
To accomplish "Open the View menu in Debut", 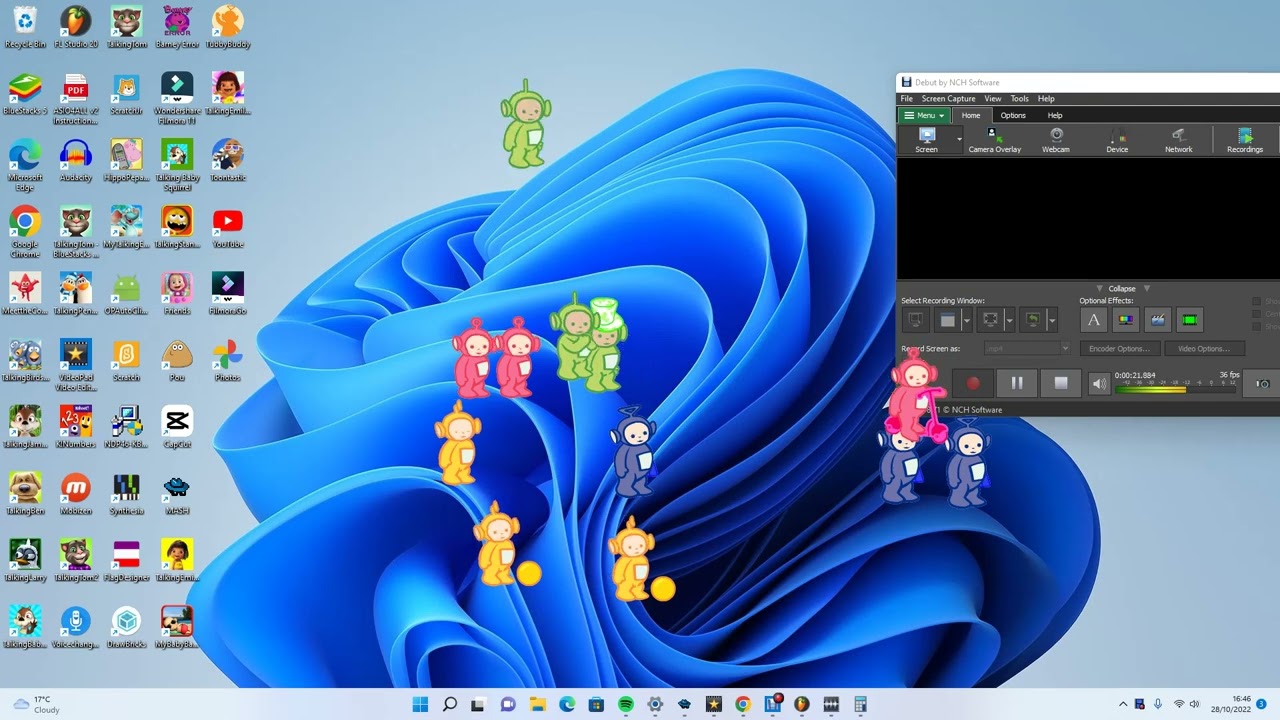I will (992, 99).
